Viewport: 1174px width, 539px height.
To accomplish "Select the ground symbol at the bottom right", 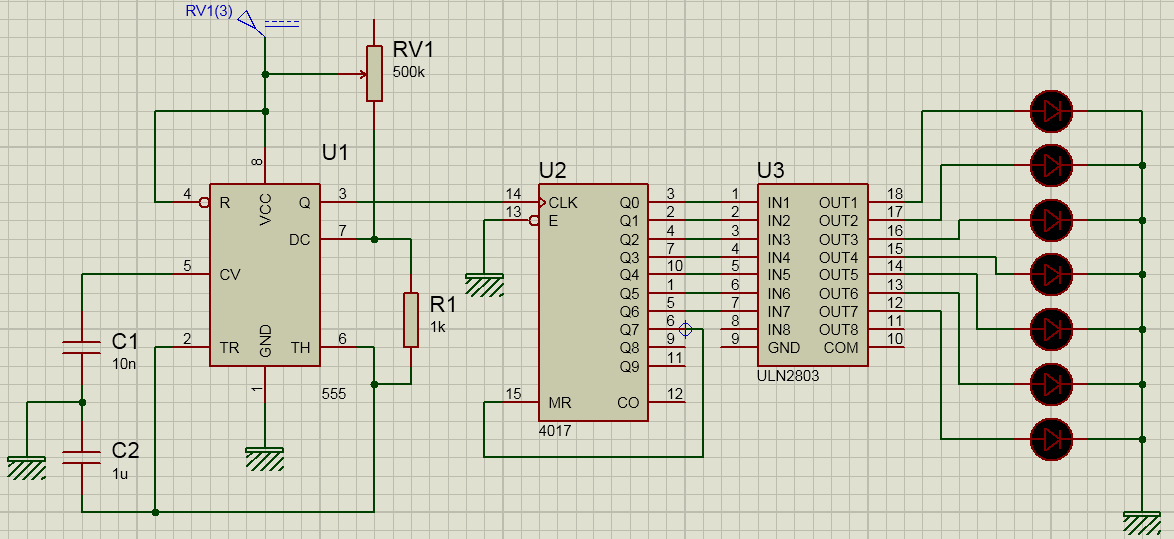I will point(1141,522).
